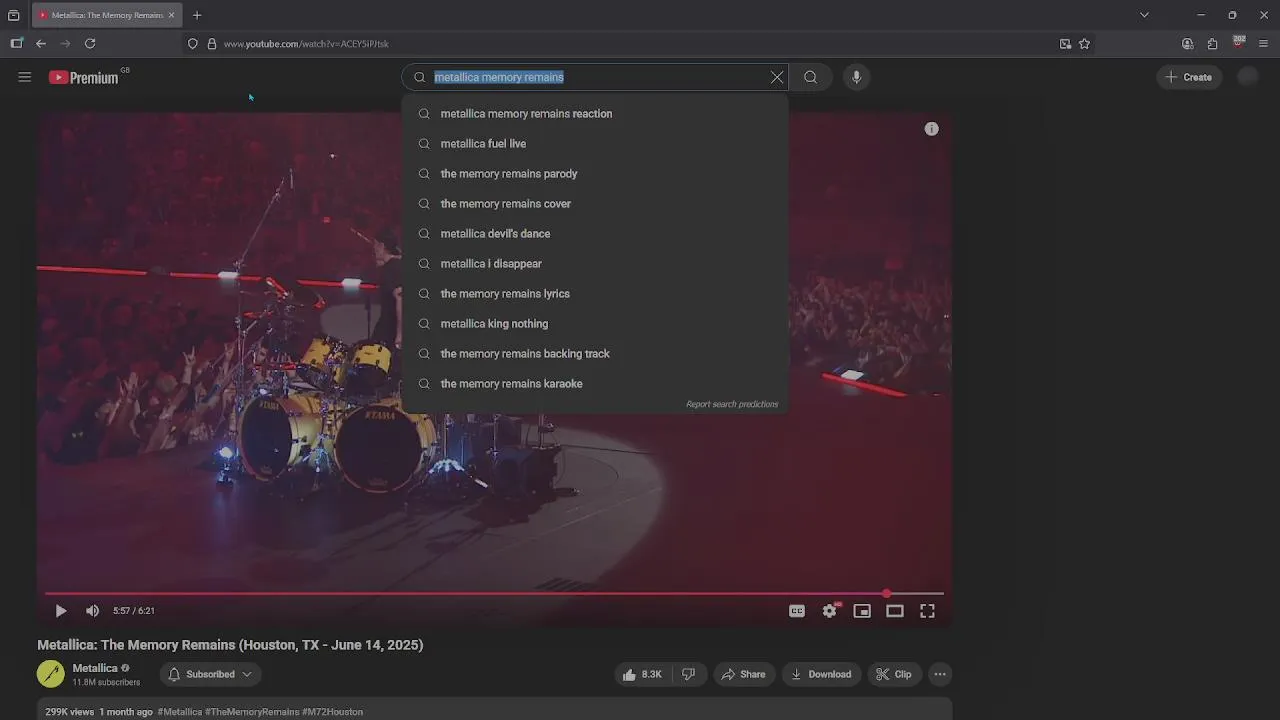
Task: Select suggestion 'the memory remains parody'
Action: pos(595,174)
